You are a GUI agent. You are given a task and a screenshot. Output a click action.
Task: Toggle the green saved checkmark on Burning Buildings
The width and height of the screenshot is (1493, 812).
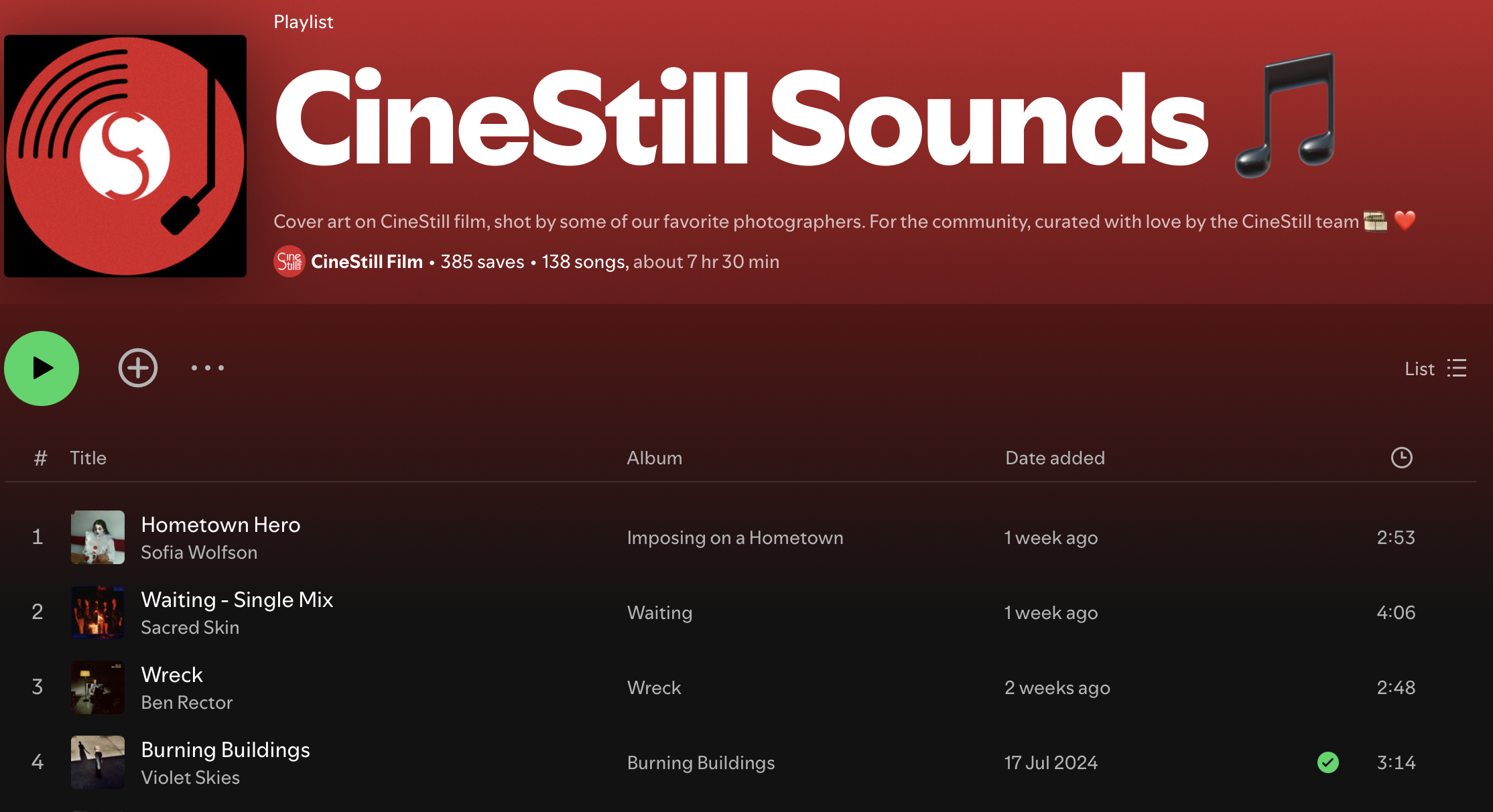[x=1327, y=762]
